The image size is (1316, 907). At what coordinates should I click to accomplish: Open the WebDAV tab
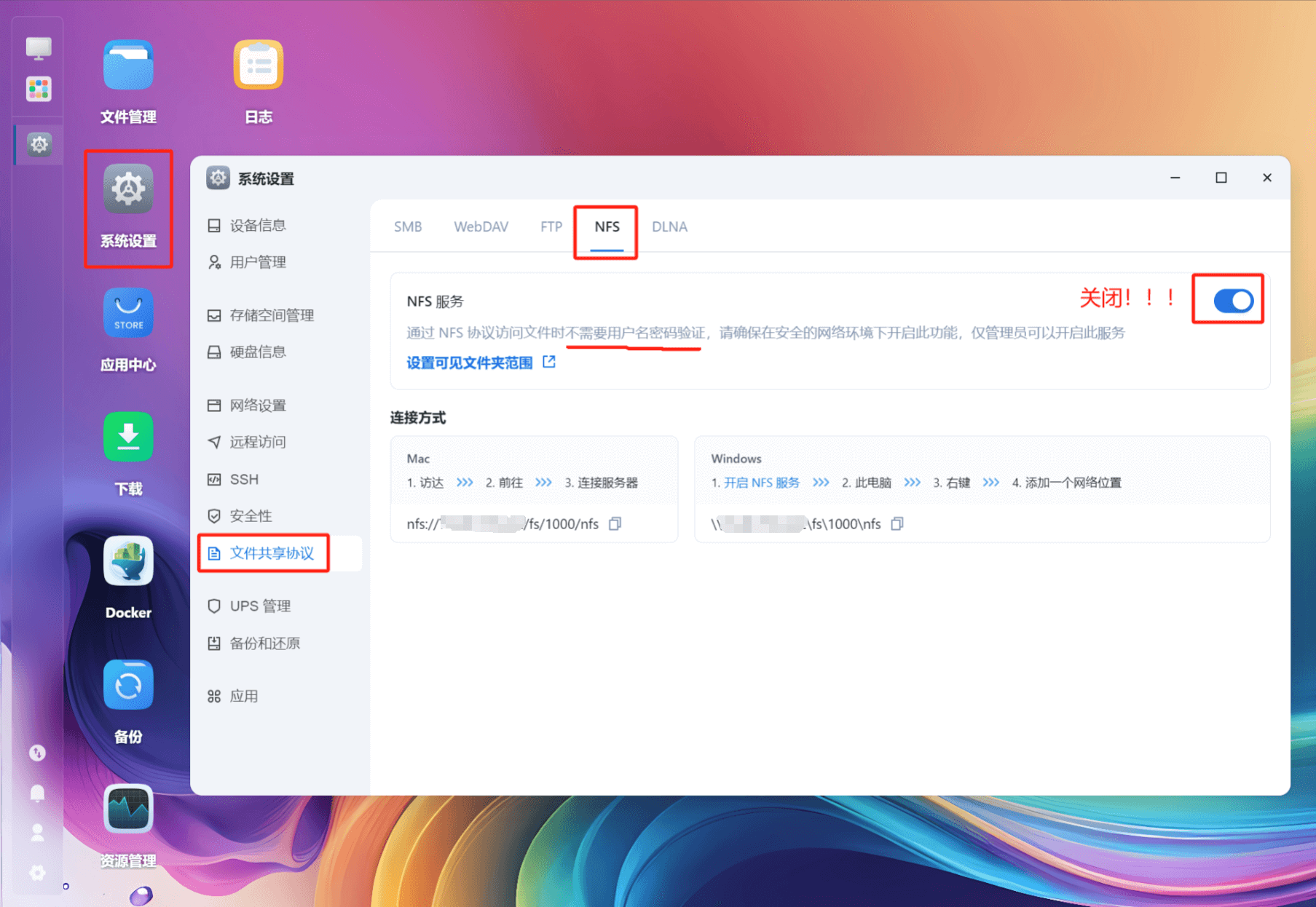(481, 226)
